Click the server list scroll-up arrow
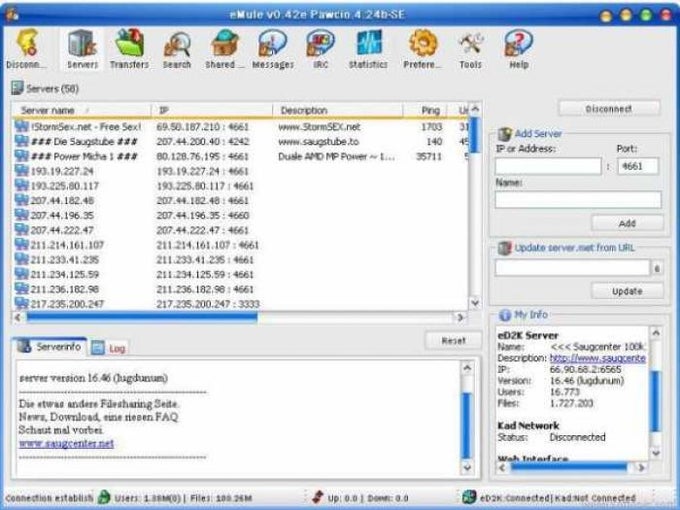The height and width of the screenshot is (510, 680). point(475,108)
